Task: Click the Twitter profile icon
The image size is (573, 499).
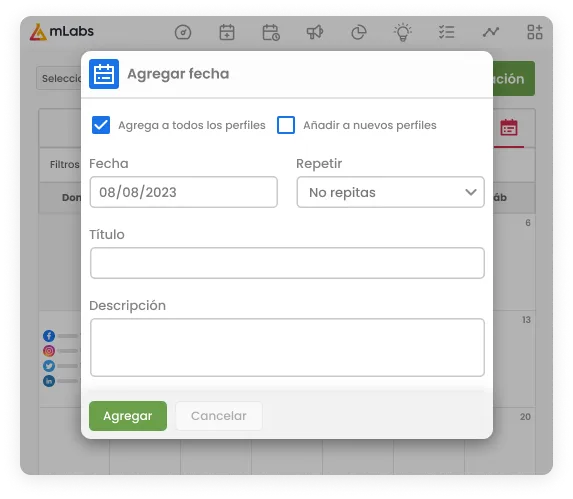Action: [49, 366]
